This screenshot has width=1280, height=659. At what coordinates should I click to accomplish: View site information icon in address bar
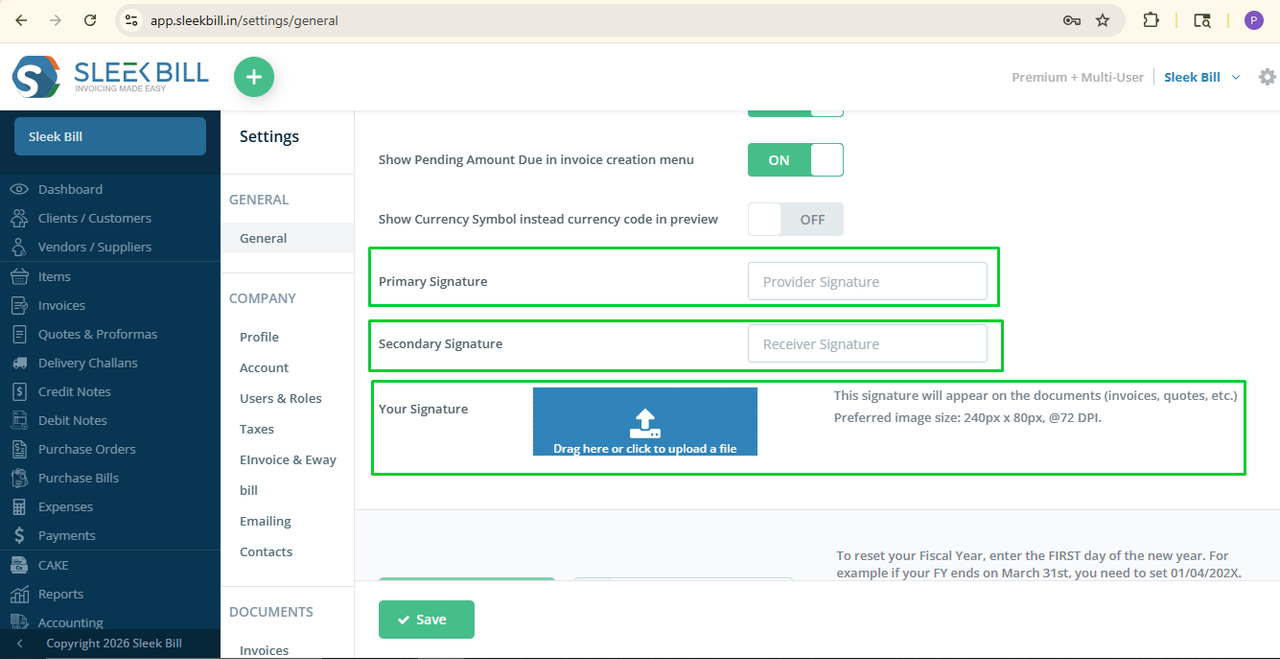pos(130,20)
